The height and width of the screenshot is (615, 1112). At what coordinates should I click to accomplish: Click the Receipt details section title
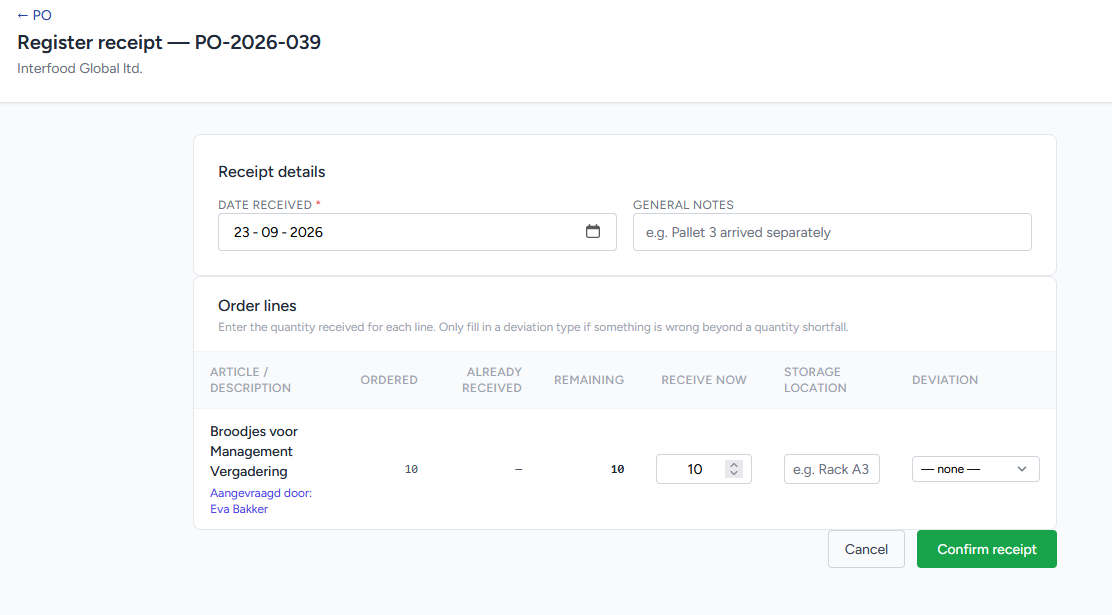272,172
